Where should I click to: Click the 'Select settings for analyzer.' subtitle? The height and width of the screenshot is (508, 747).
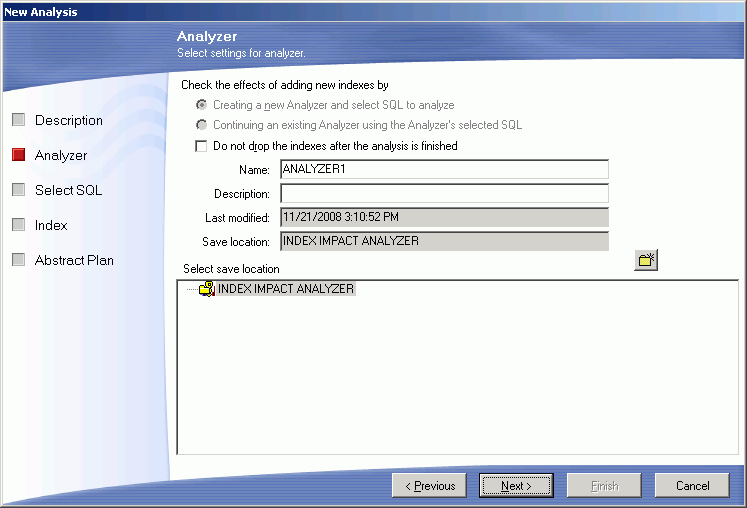(242, 53)
